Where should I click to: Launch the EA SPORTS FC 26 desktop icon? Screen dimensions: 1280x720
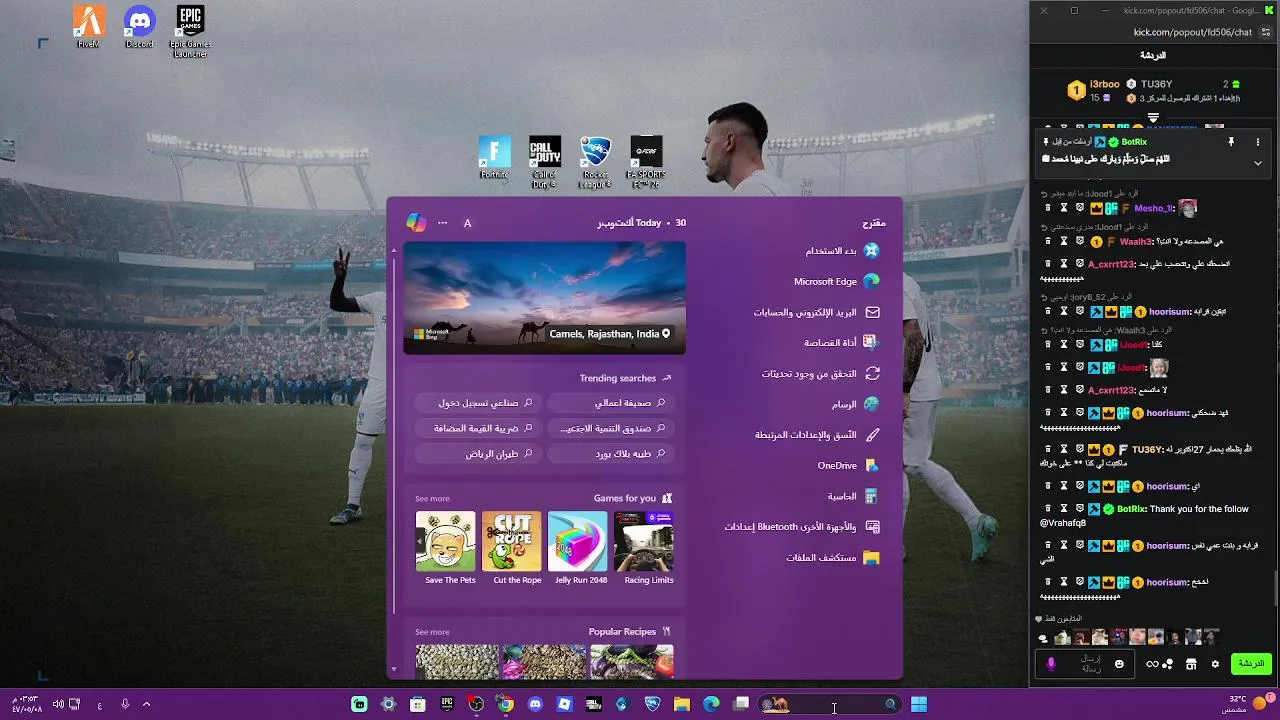[x=646, y=162]
